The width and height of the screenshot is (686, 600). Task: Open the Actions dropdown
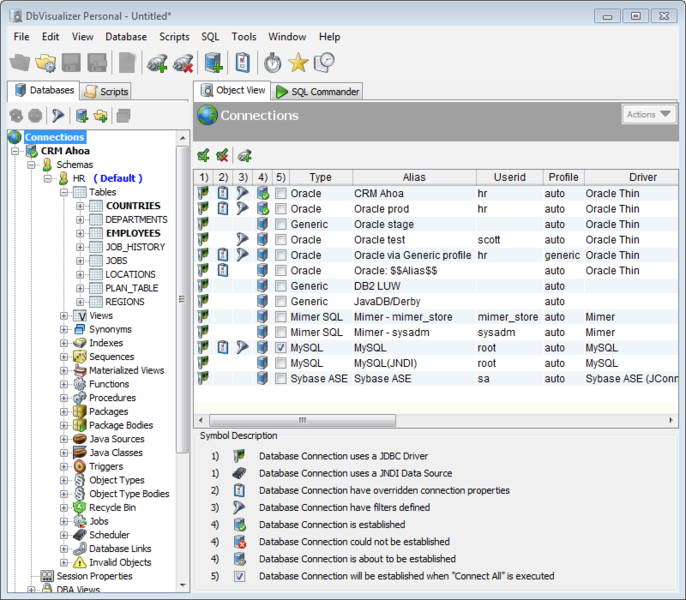coord(648,115)
